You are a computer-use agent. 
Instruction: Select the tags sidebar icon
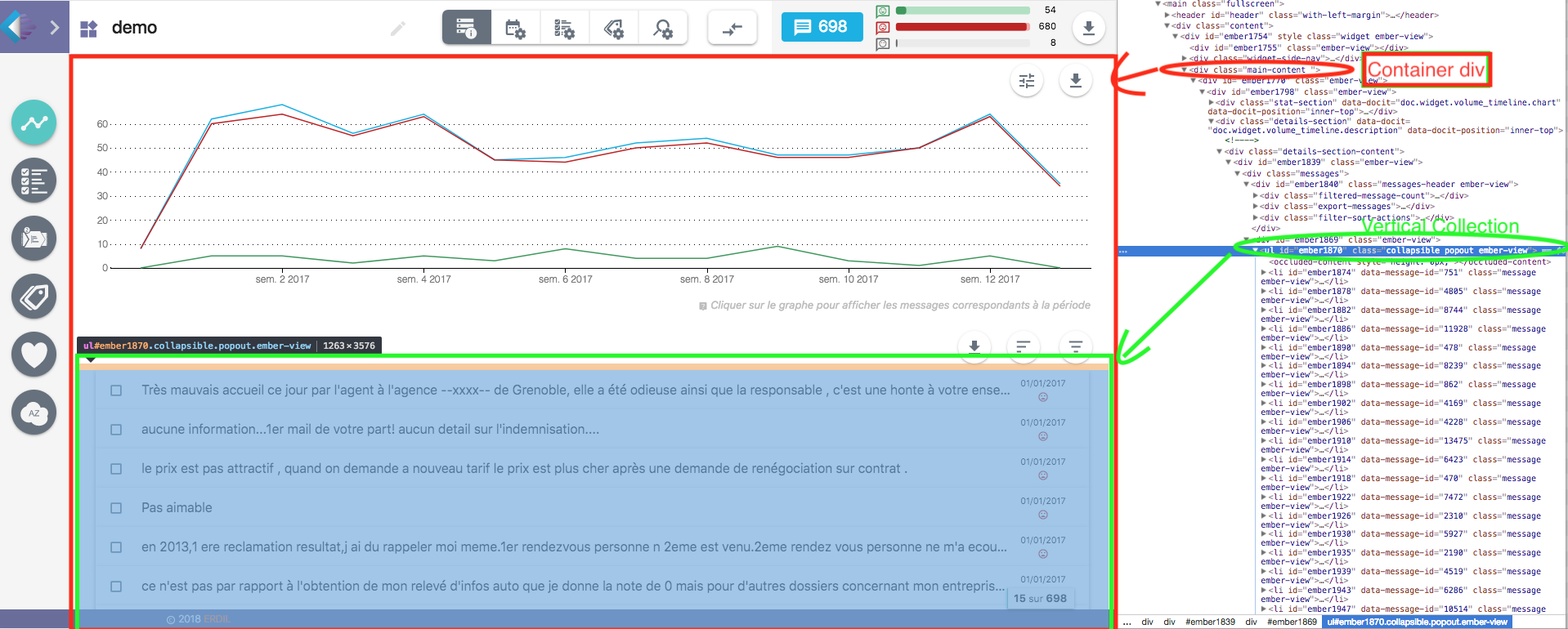(x=34, y=297)
